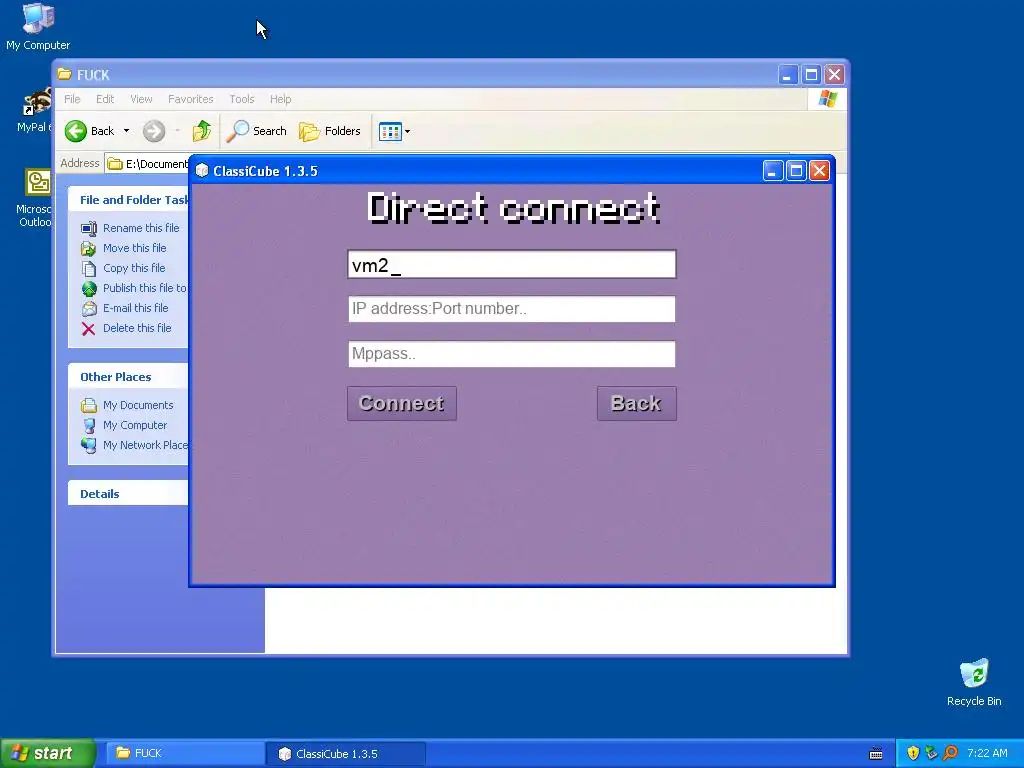Toggle the Folders pane button
The height and width of the screenshot is (768, 1024).
tap(330, 131)
